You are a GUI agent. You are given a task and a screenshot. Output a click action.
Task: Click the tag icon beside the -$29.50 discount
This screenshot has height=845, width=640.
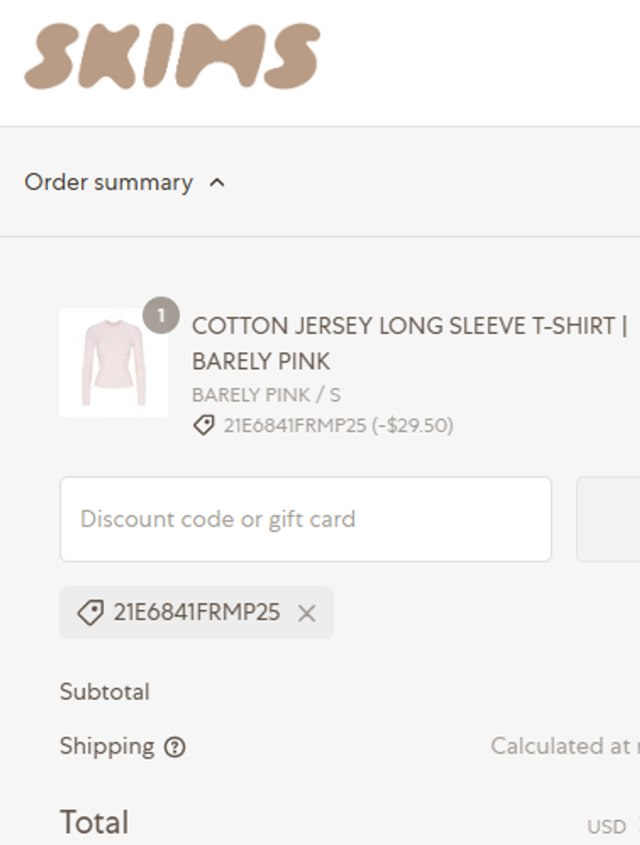click(x=203, y=426)
